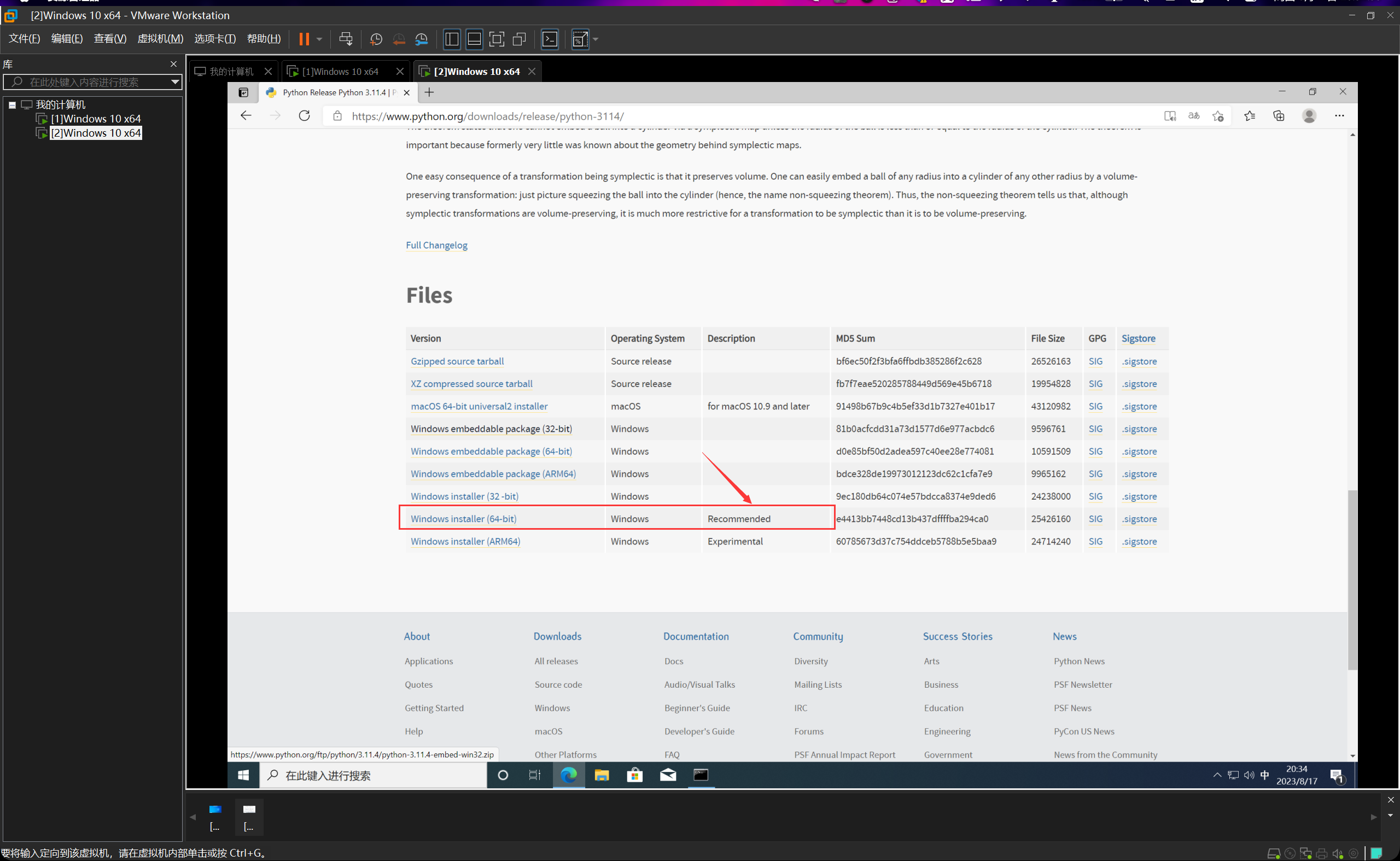Open immersive reader icon in address bar
Screen dimensions: 1400x861
pyautogui.click(x=1170, y=116)
